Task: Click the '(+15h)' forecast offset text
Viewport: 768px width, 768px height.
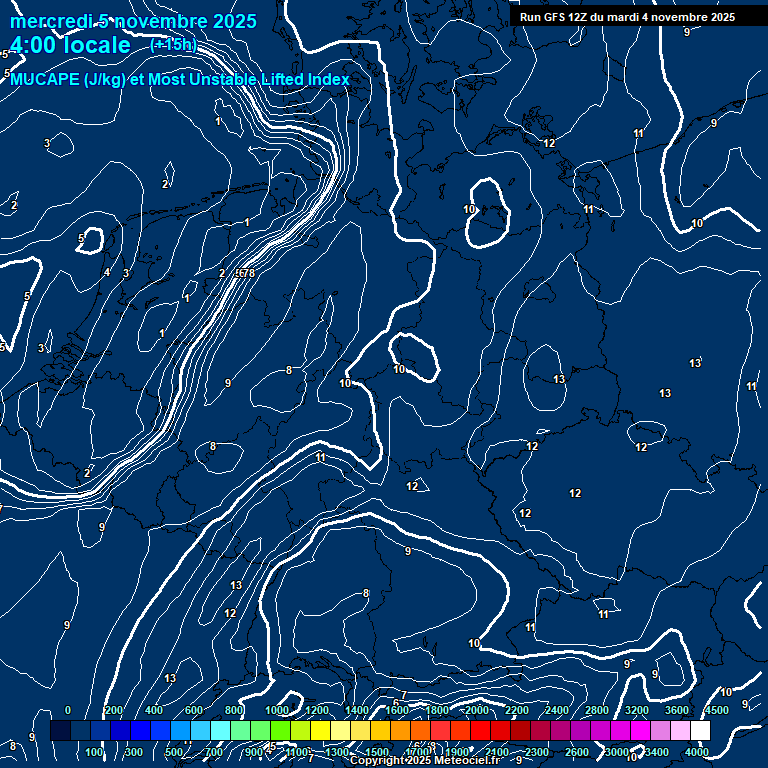Action: click(x=173, y=45)
